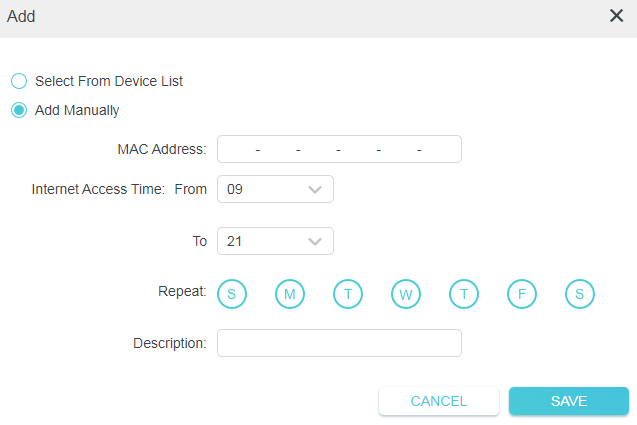This screenshot has width=637, height=425.
Task: Enable Monday repeat day circle
Action: 289,293
